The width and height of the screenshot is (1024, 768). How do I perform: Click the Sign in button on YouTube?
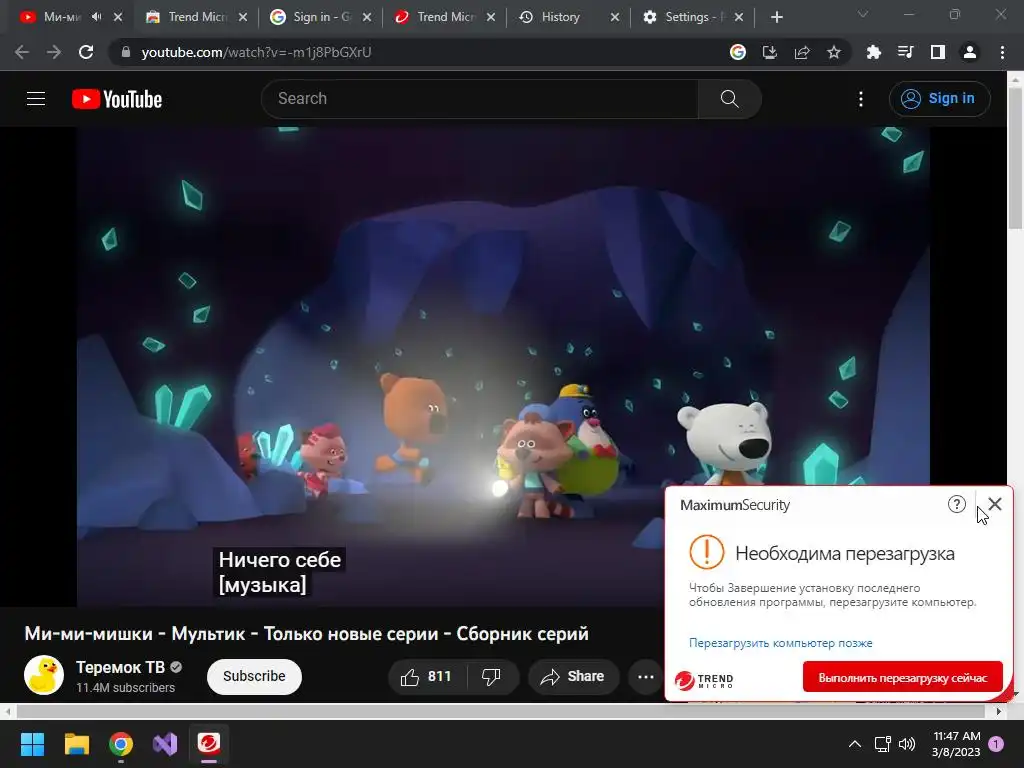[x=939, y=99]
